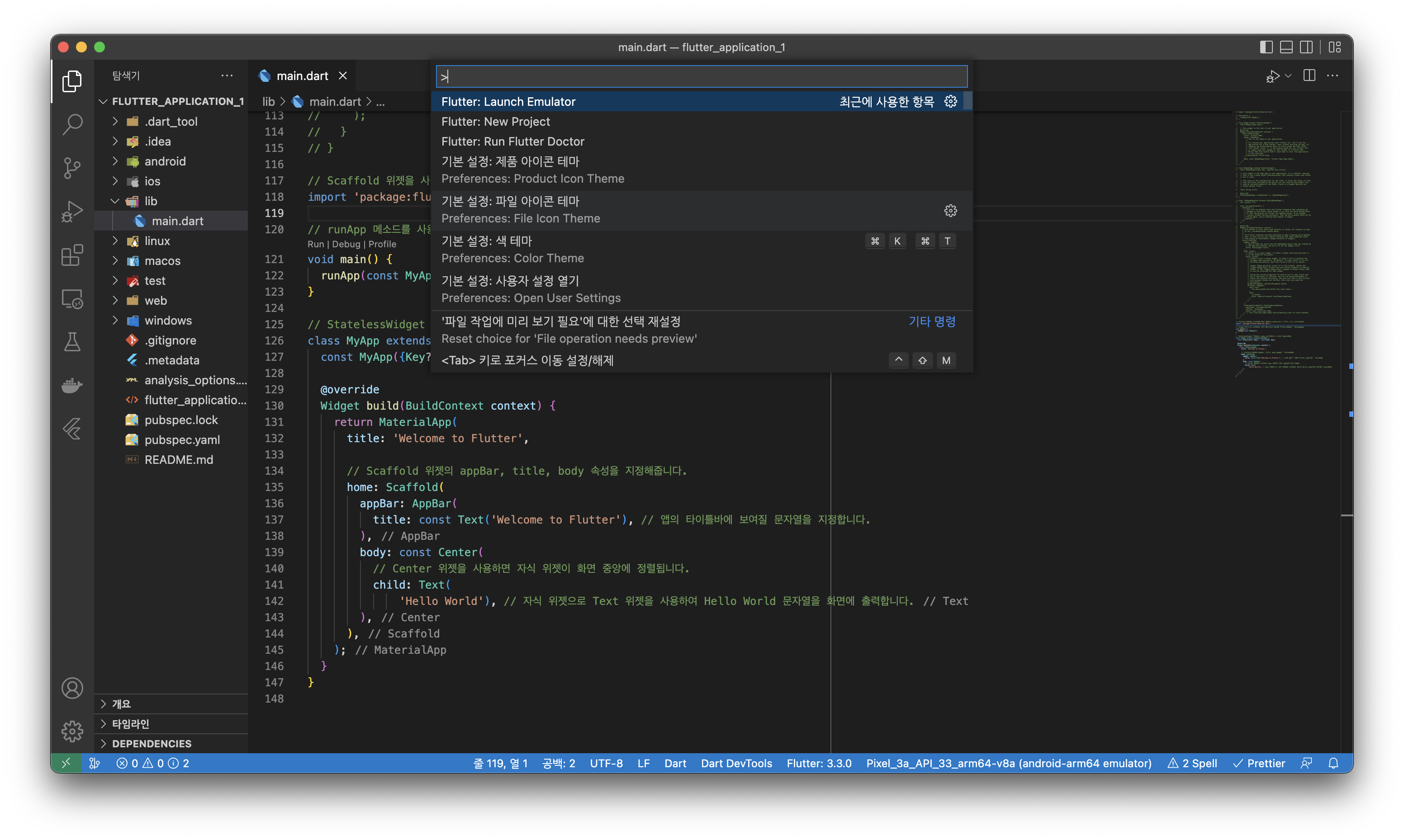
Task: Open the Run and Debug view
Action: (x=72, y=211)
